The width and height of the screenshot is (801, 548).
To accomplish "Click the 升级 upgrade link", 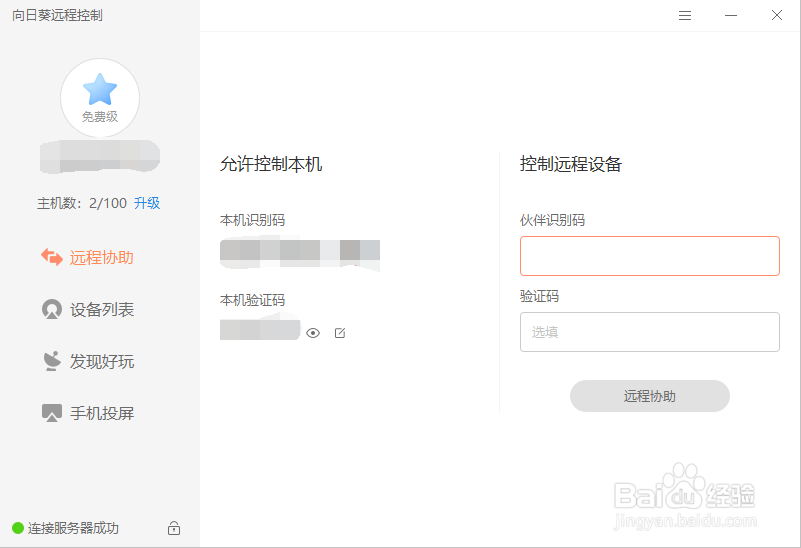I will coord(147,203).
